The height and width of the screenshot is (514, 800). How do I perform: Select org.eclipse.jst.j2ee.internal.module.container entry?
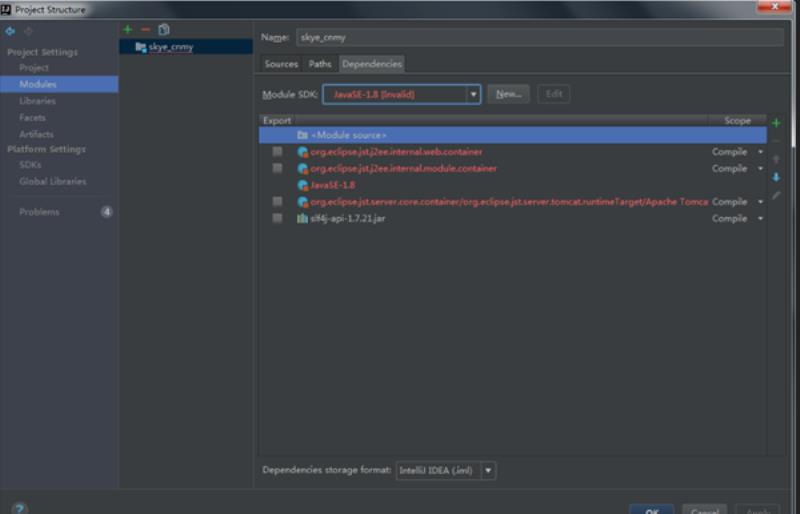(x=403, y=168)
